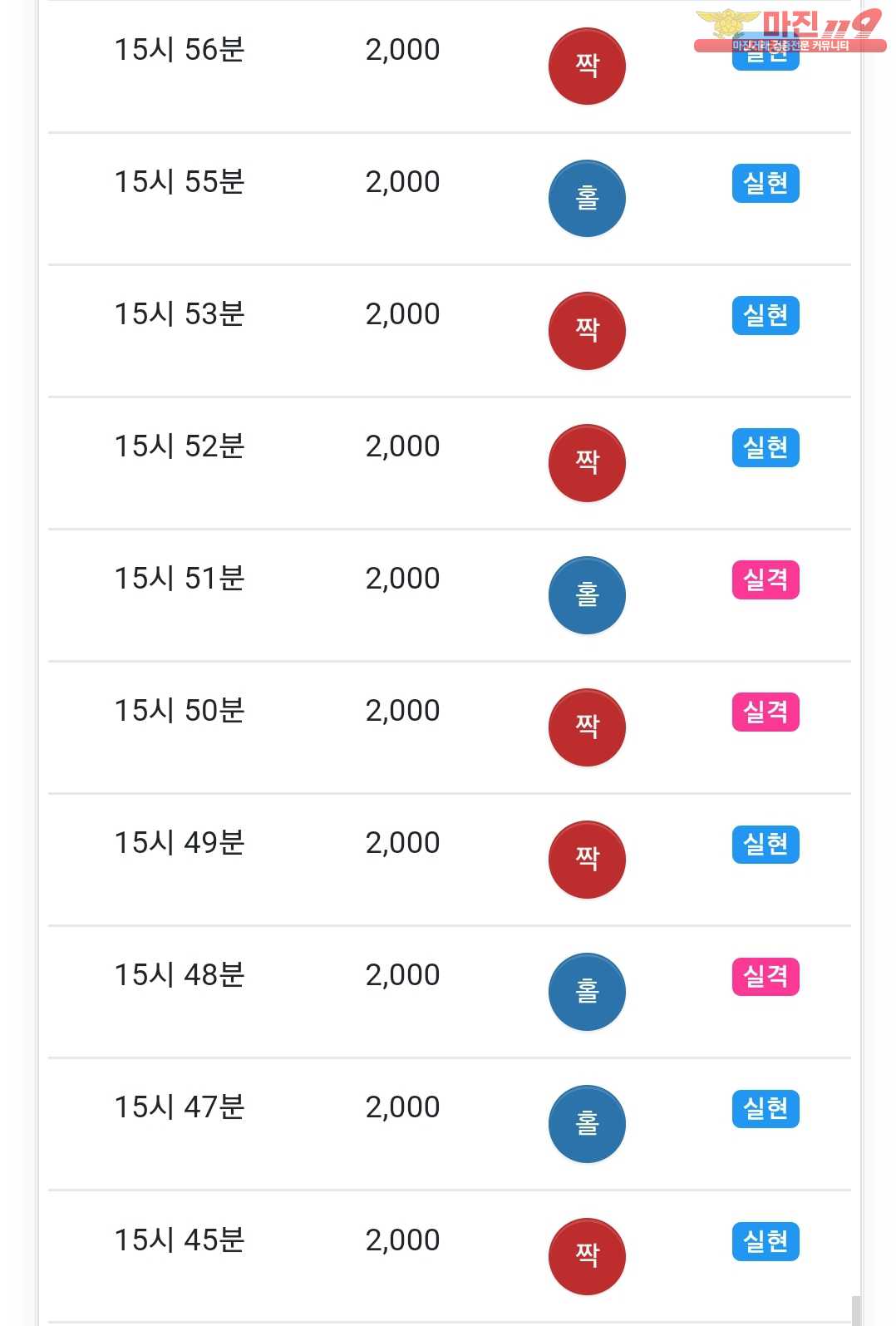Image resolution: width=896 pixels, height=1326 pixels.
Task: Tap the red 짝 circle for 15시 49분
Action: [x=587, y=859]
